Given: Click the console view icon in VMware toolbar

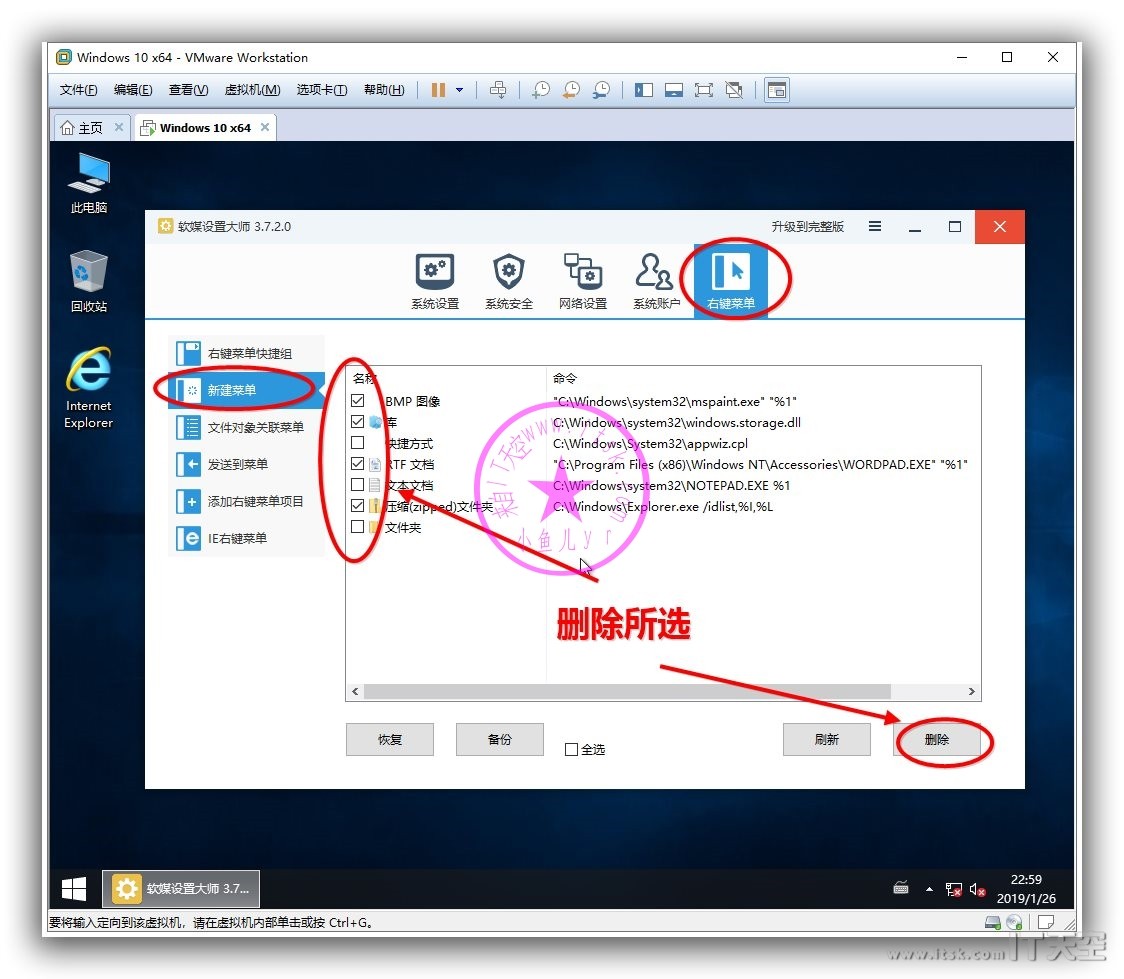Looking at the screenshot, I should (x=777, y=90).
